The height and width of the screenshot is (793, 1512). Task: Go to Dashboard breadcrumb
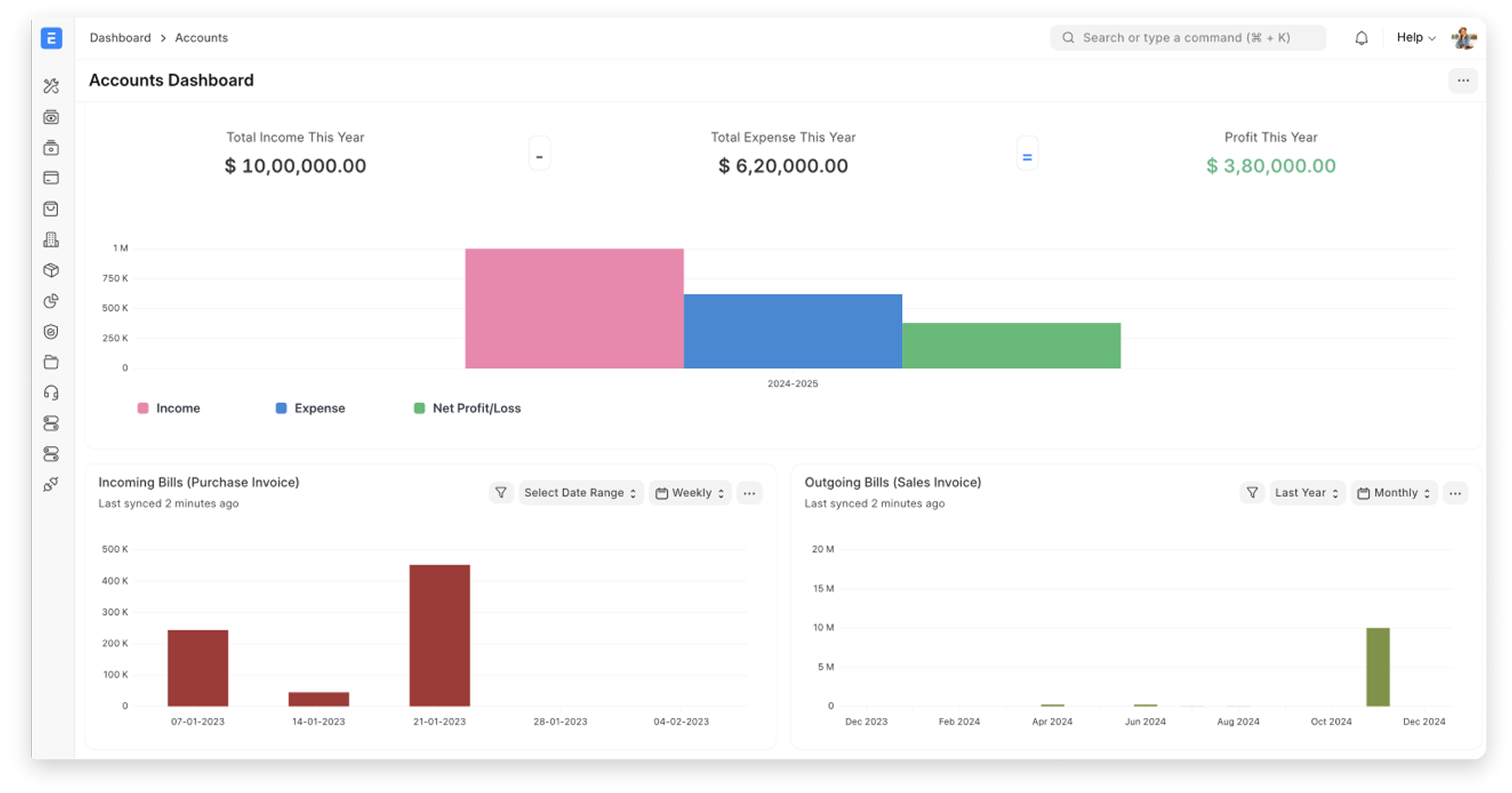click(120, 37)
